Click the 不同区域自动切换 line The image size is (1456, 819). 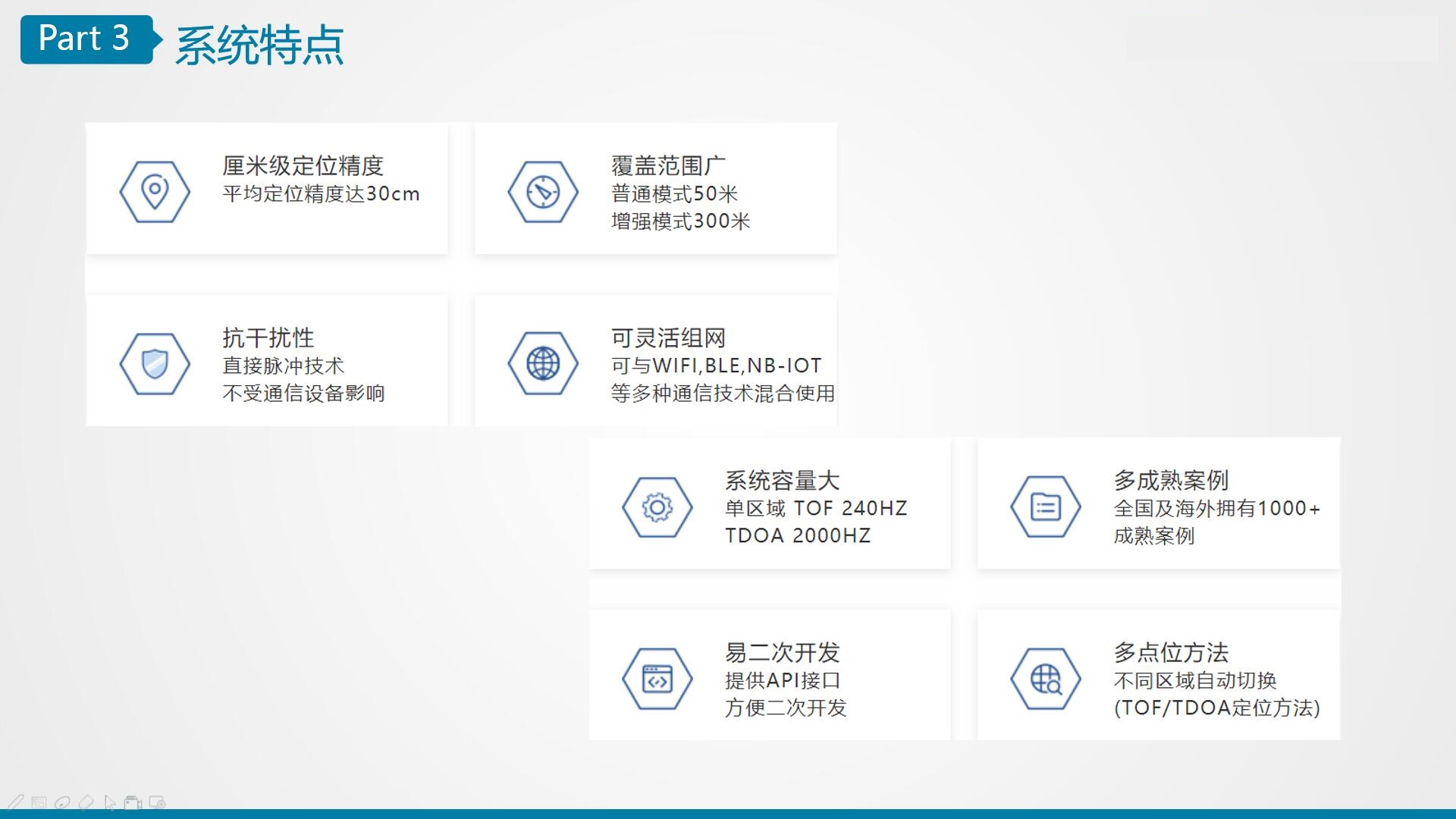(x=1195, y=680)
